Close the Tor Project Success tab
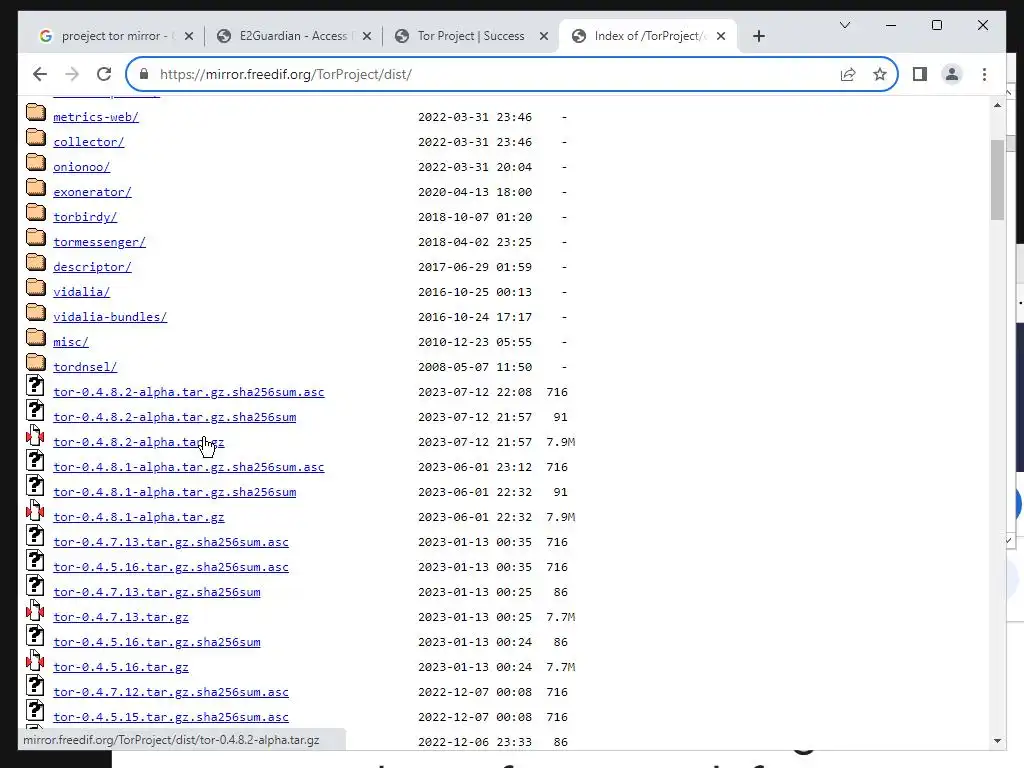The height and width of the screenshot is (768, 1024). pos(543,37)
